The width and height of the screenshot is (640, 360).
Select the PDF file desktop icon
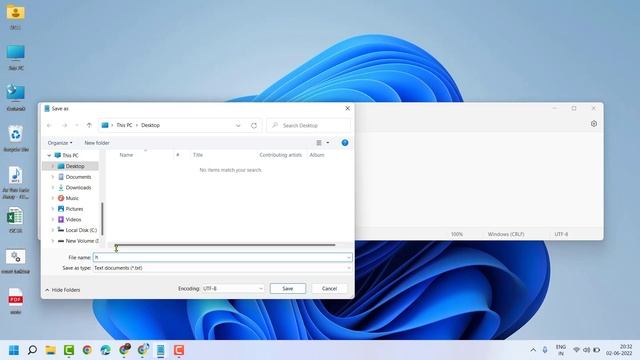click(x=16, y=301)
